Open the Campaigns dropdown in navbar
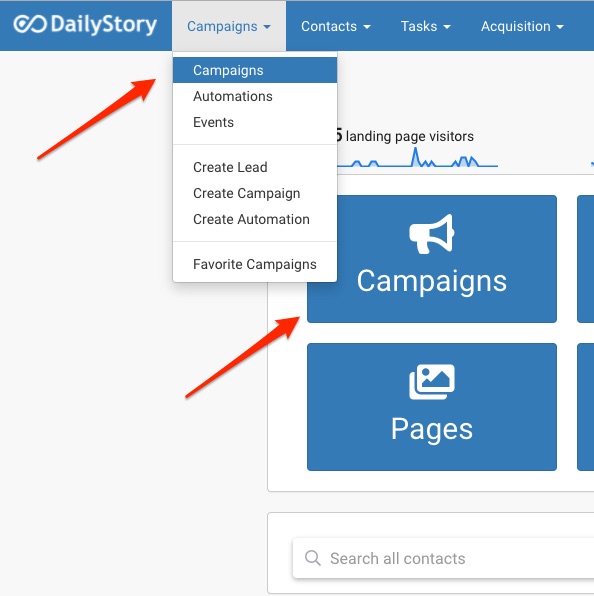 point(229,26)
